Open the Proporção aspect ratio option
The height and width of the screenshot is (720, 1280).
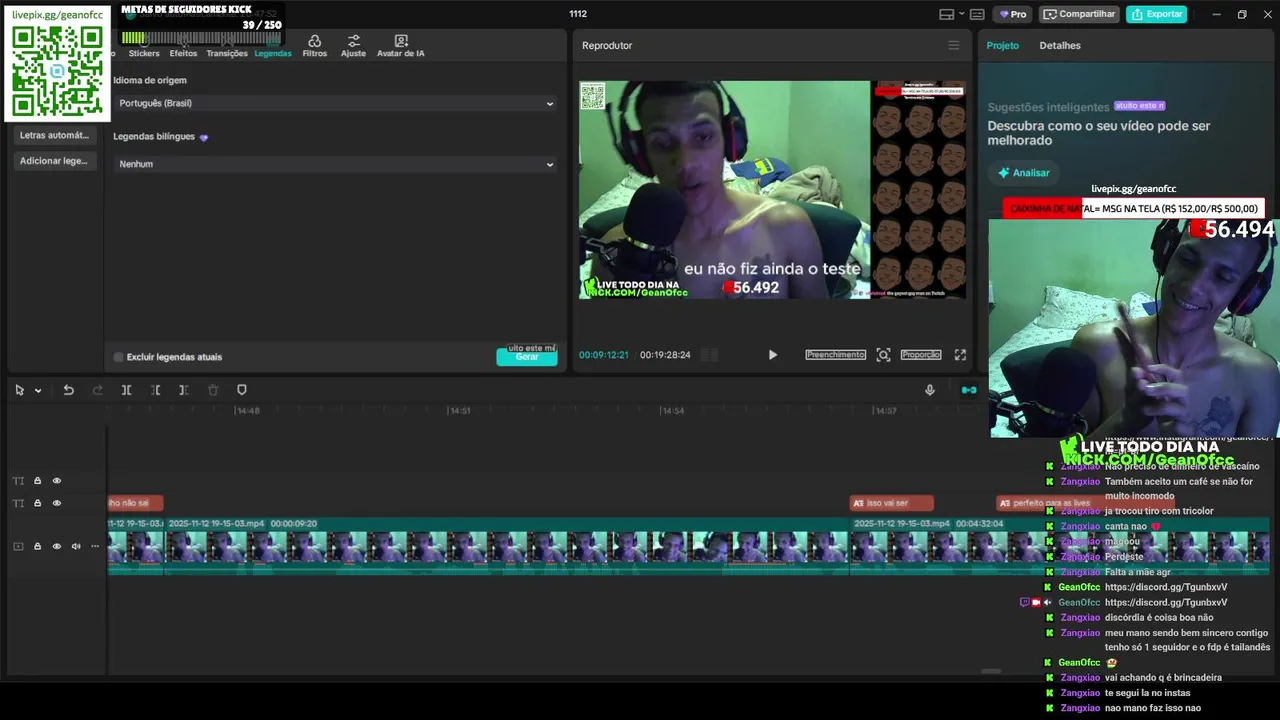pos(921,355)
